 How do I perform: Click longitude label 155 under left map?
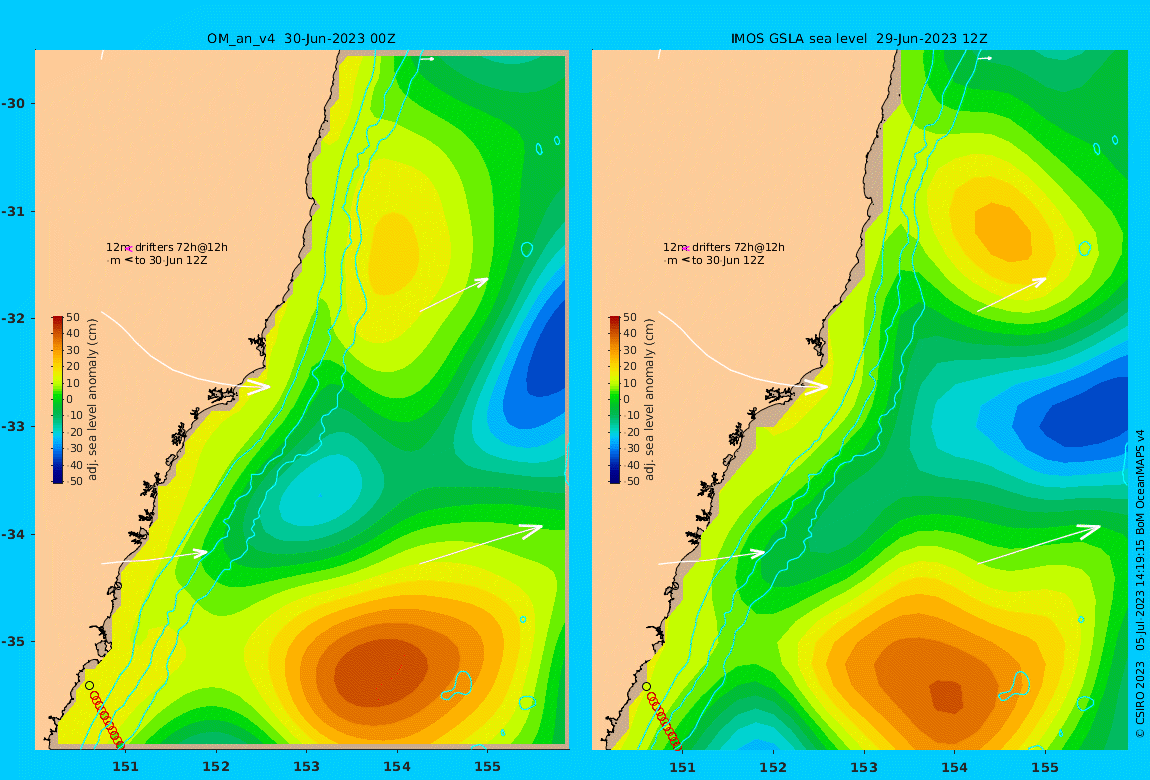coord(488,767)
